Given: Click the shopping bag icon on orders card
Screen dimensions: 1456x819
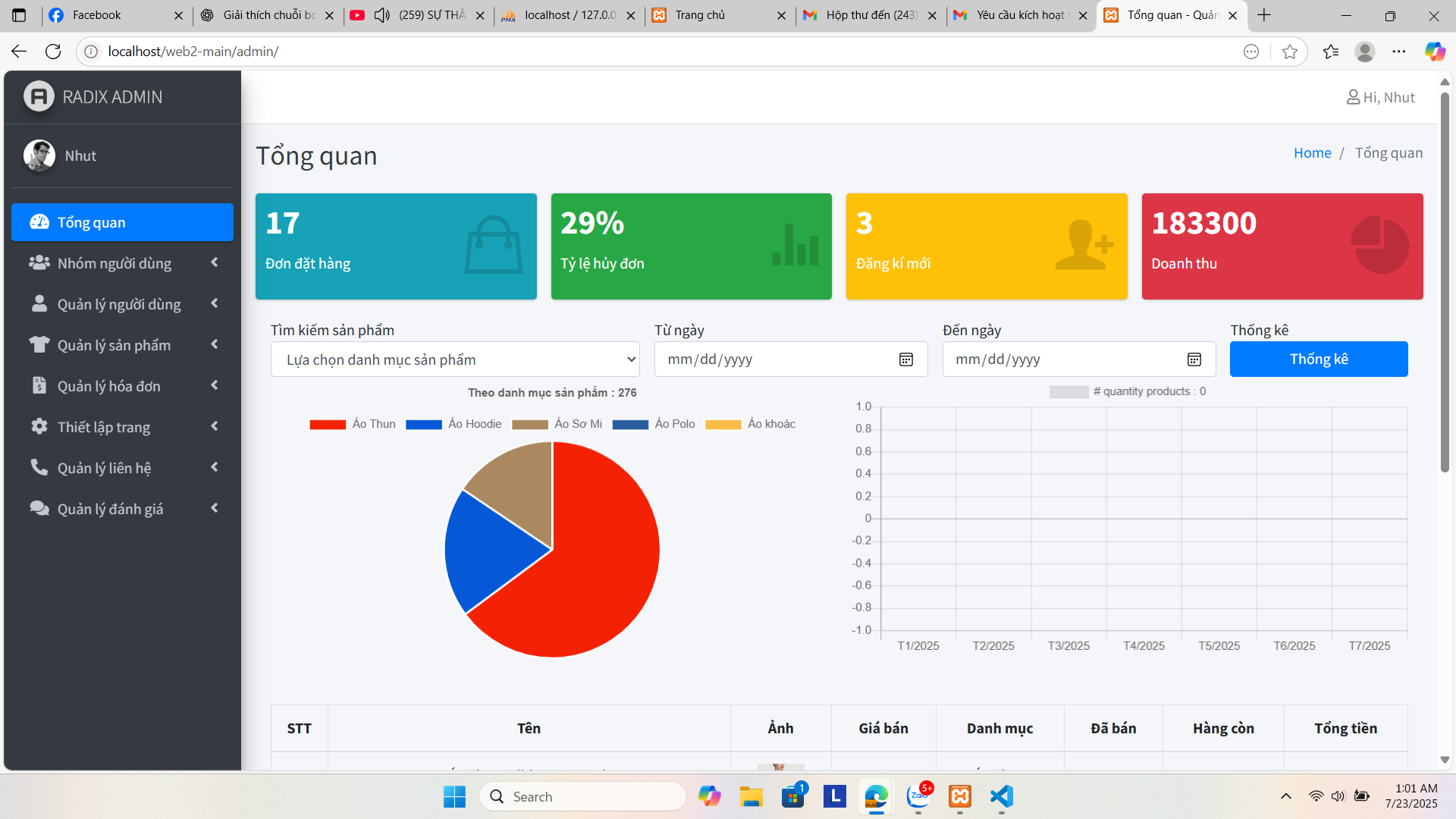Looking at the screenshot, I should tap(493, 245).
